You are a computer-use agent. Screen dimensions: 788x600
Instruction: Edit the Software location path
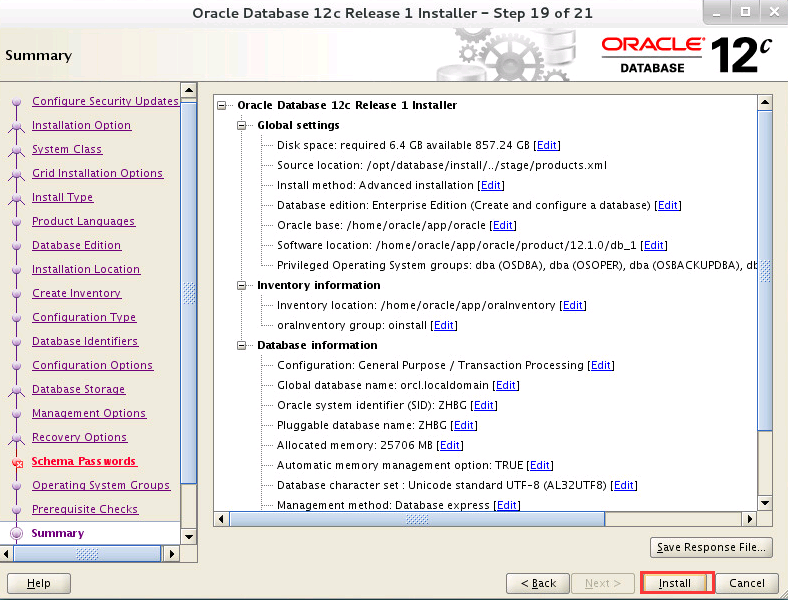pyautogui.click(x=654, y=245)
